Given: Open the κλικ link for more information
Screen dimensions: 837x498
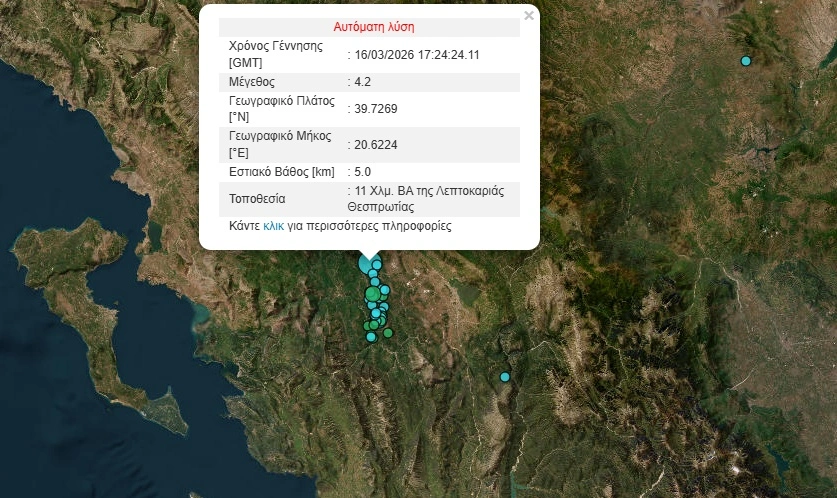Looking at the screenshot, I should 274,226.
